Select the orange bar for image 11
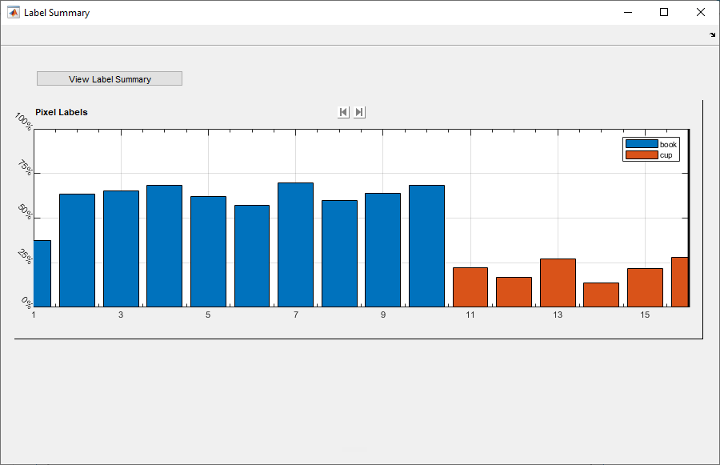The width and height of the screenshot is (720, 465). pos(470,287)
